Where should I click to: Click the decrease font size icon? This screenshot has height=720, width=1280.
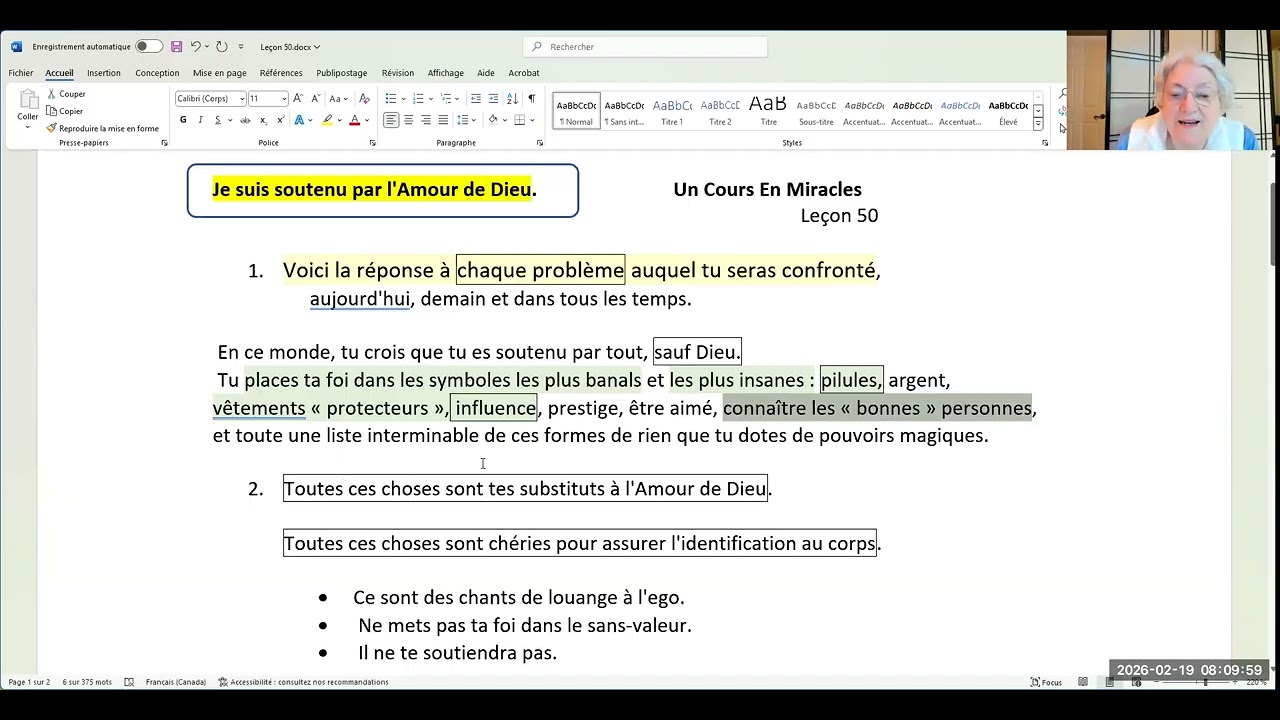click(315, 98)
